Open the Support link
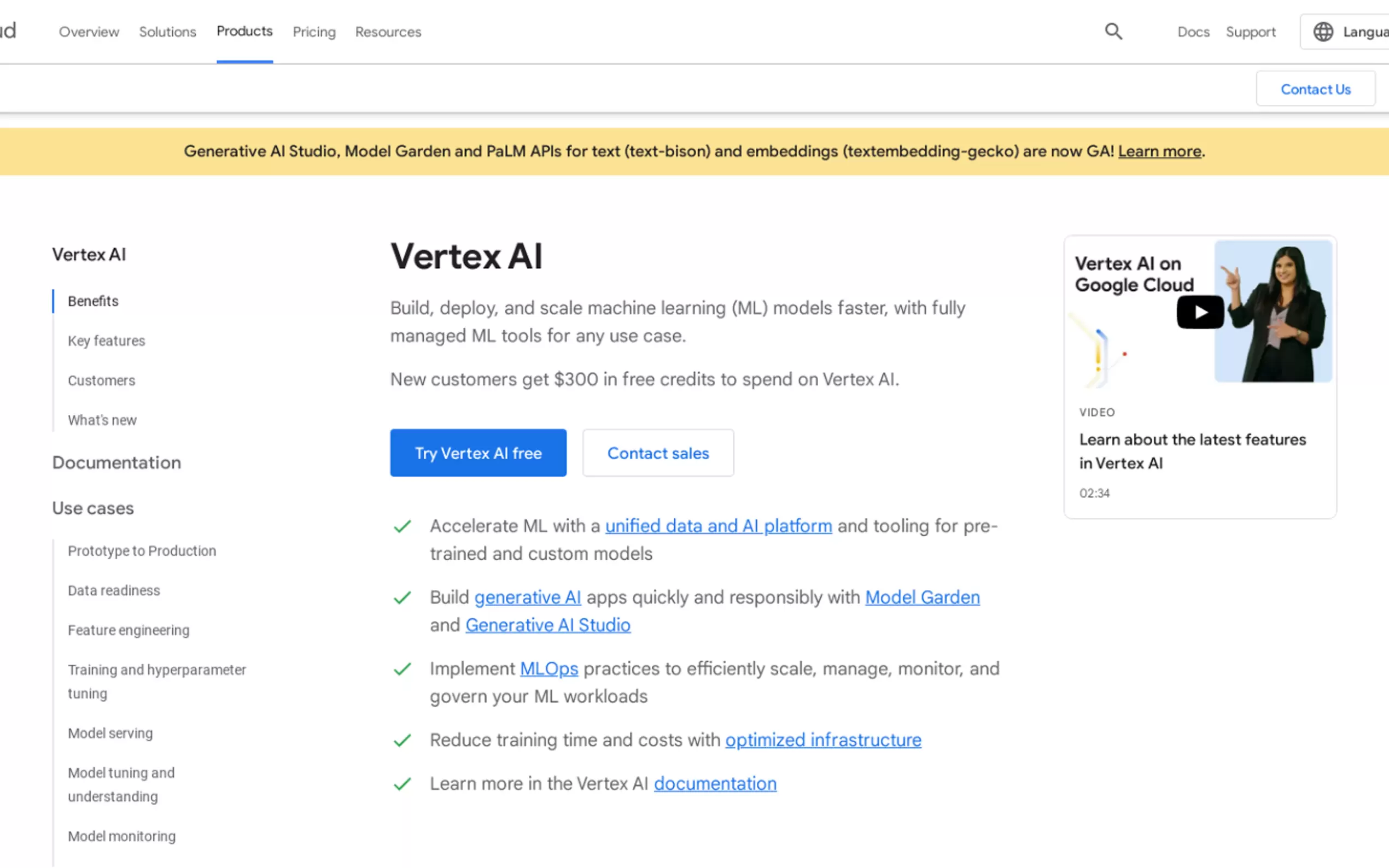The image size is (1389, 868). coord(1251,32)
